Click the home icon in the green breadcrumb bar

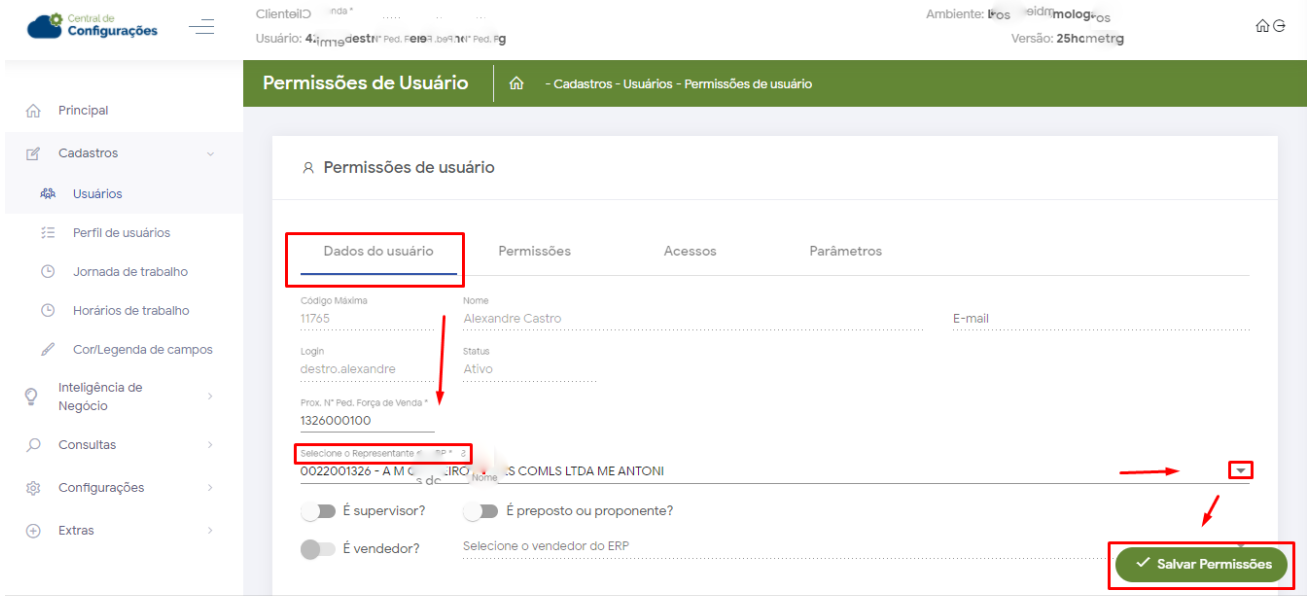coord(517,84)
